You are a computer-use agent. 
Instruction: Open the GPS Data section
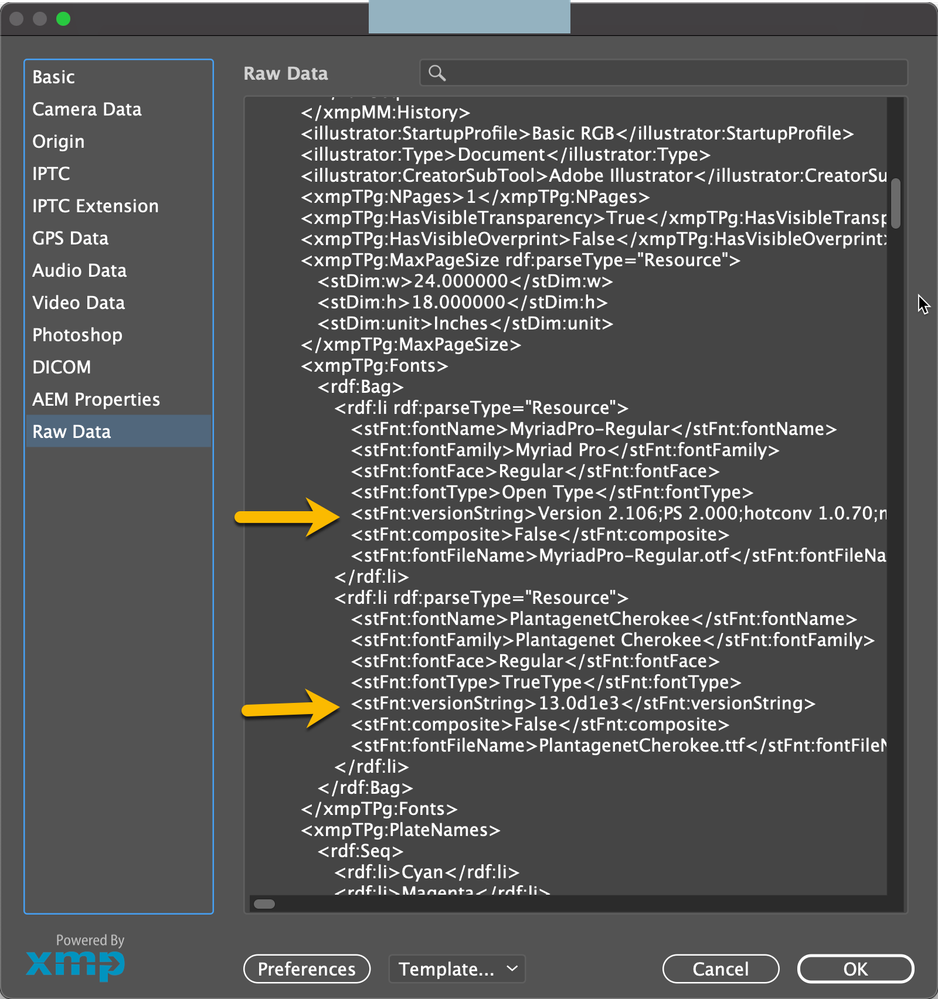(118, 238)
